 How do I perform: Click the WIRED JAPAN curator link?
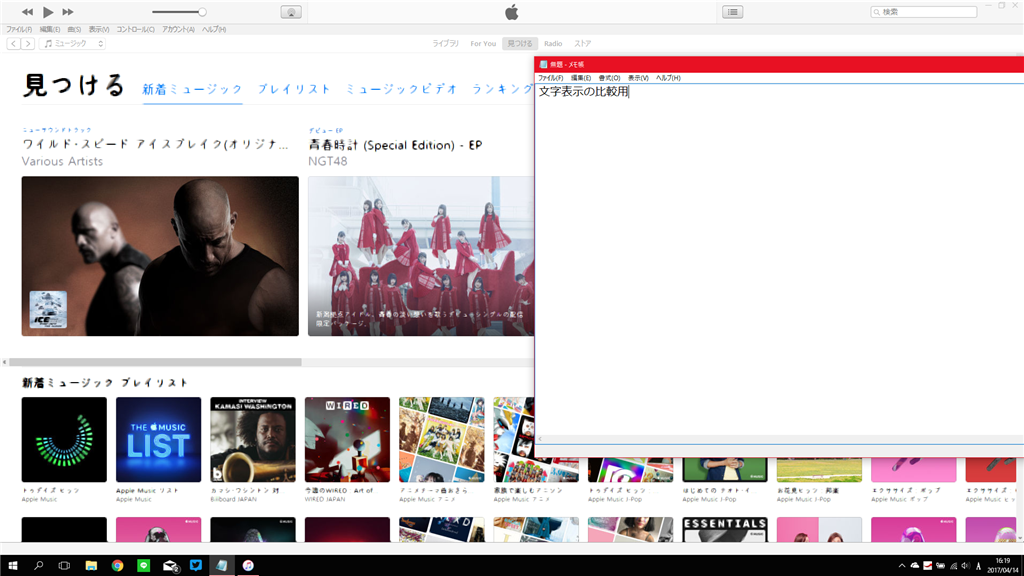(x=325, y=500)
